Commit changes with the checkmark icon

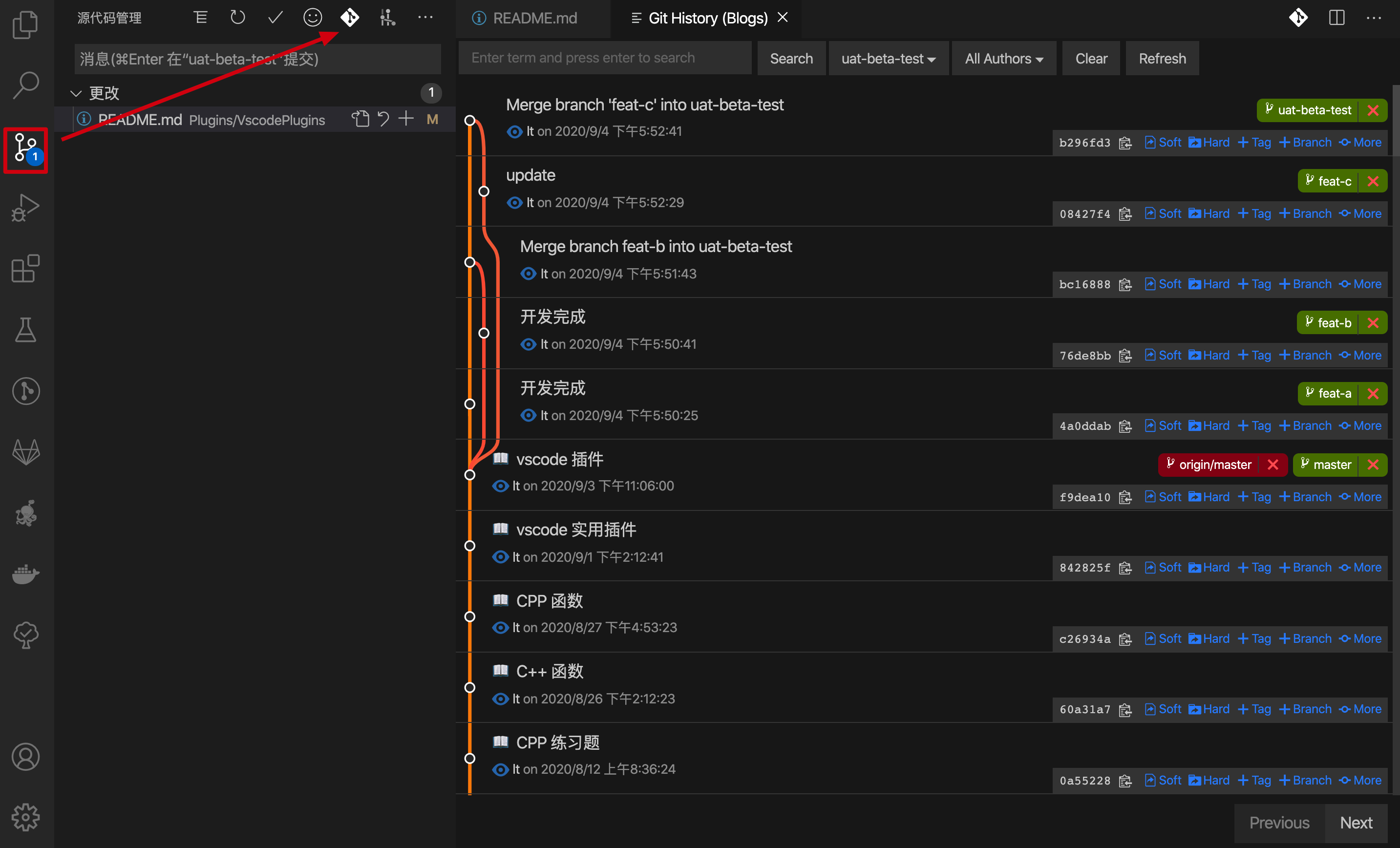coord(275,18)
